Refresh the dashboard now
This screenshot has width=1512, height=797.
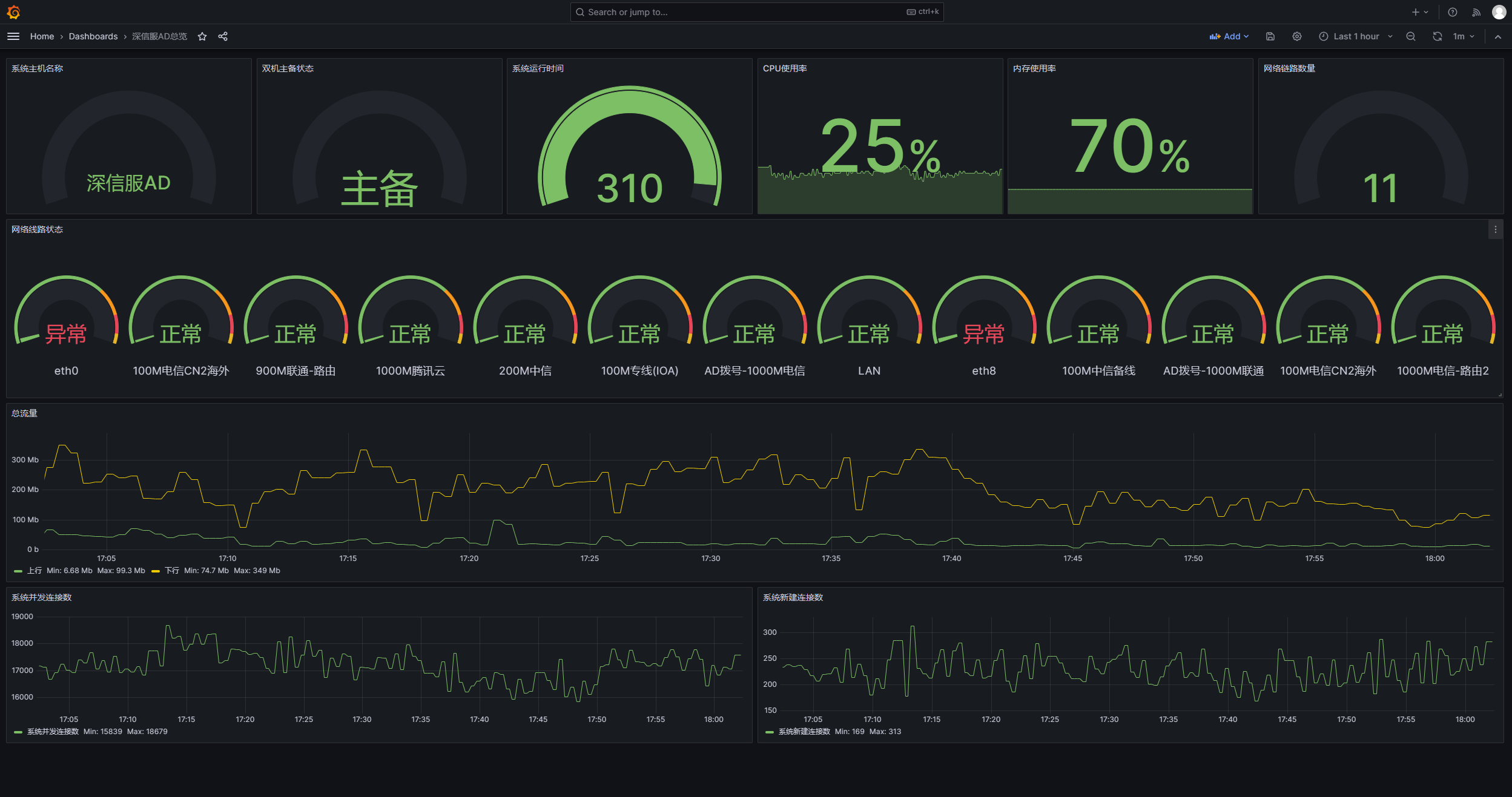(1437, 36)
